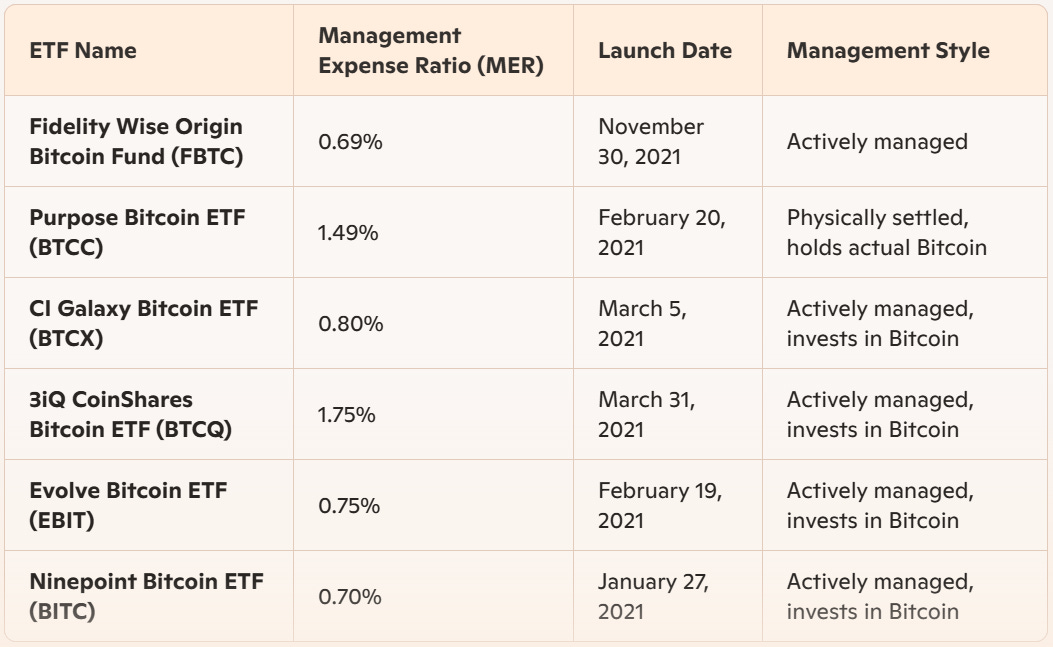
Task: Click the 0.70% MER value
Action: click(350, 597)
